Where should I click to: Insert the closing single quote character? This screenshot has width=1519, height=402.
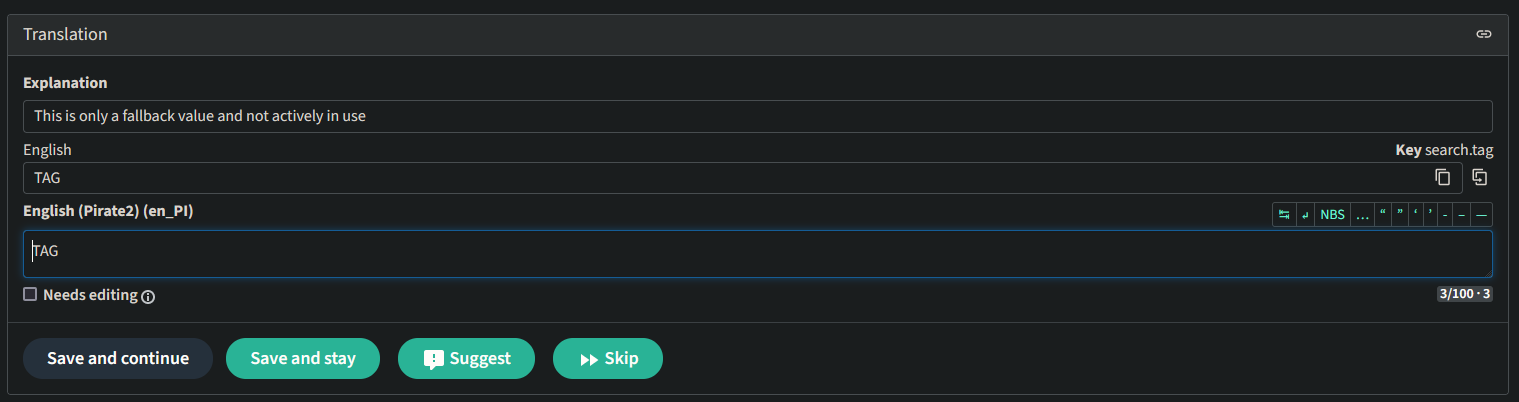(x=1430, y=214)
